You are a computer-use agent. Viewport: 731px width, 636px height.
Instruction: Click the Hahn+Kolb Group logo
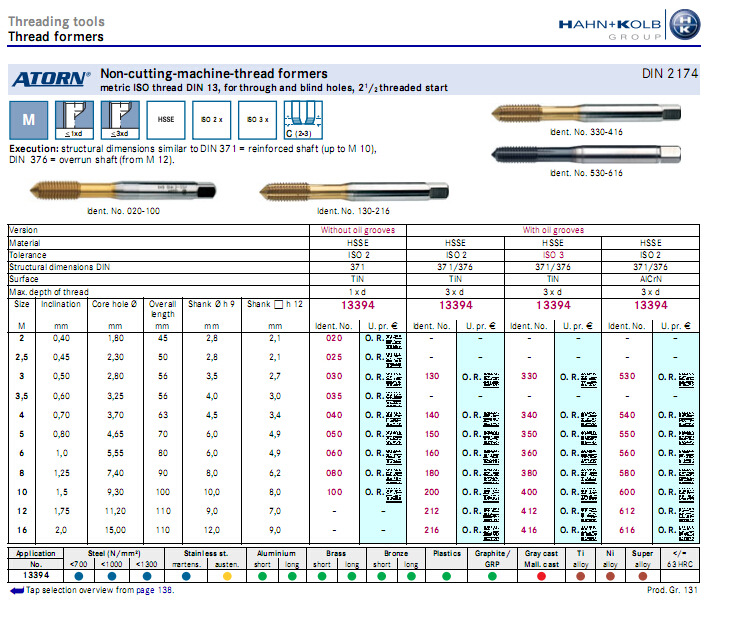point(629,25)
